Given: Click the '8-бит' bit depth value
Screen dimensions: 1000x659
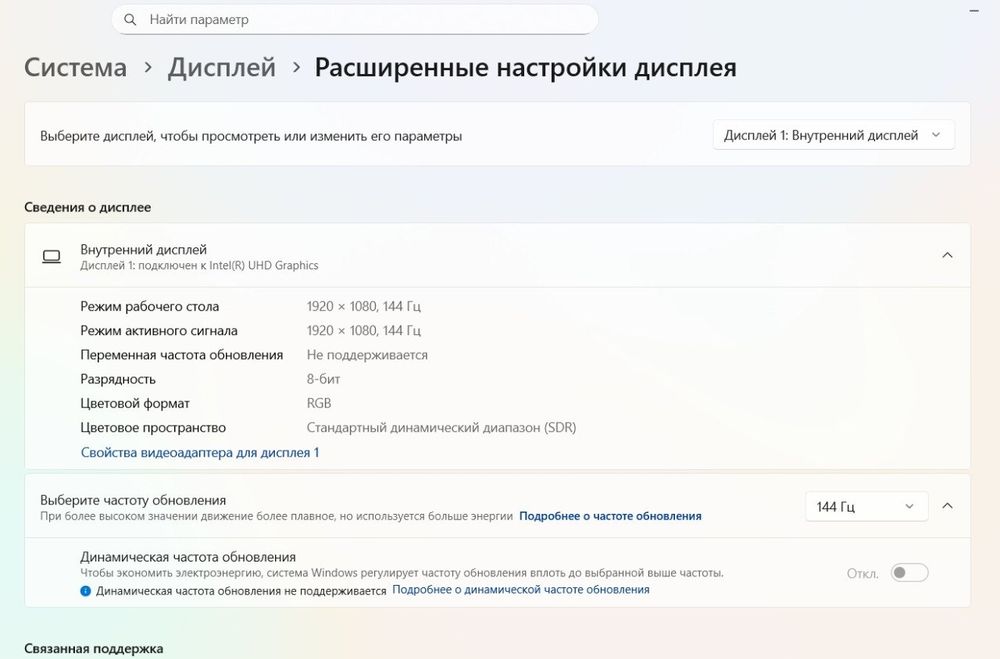Looking at the screenshot, I should (x=323, y=379).
